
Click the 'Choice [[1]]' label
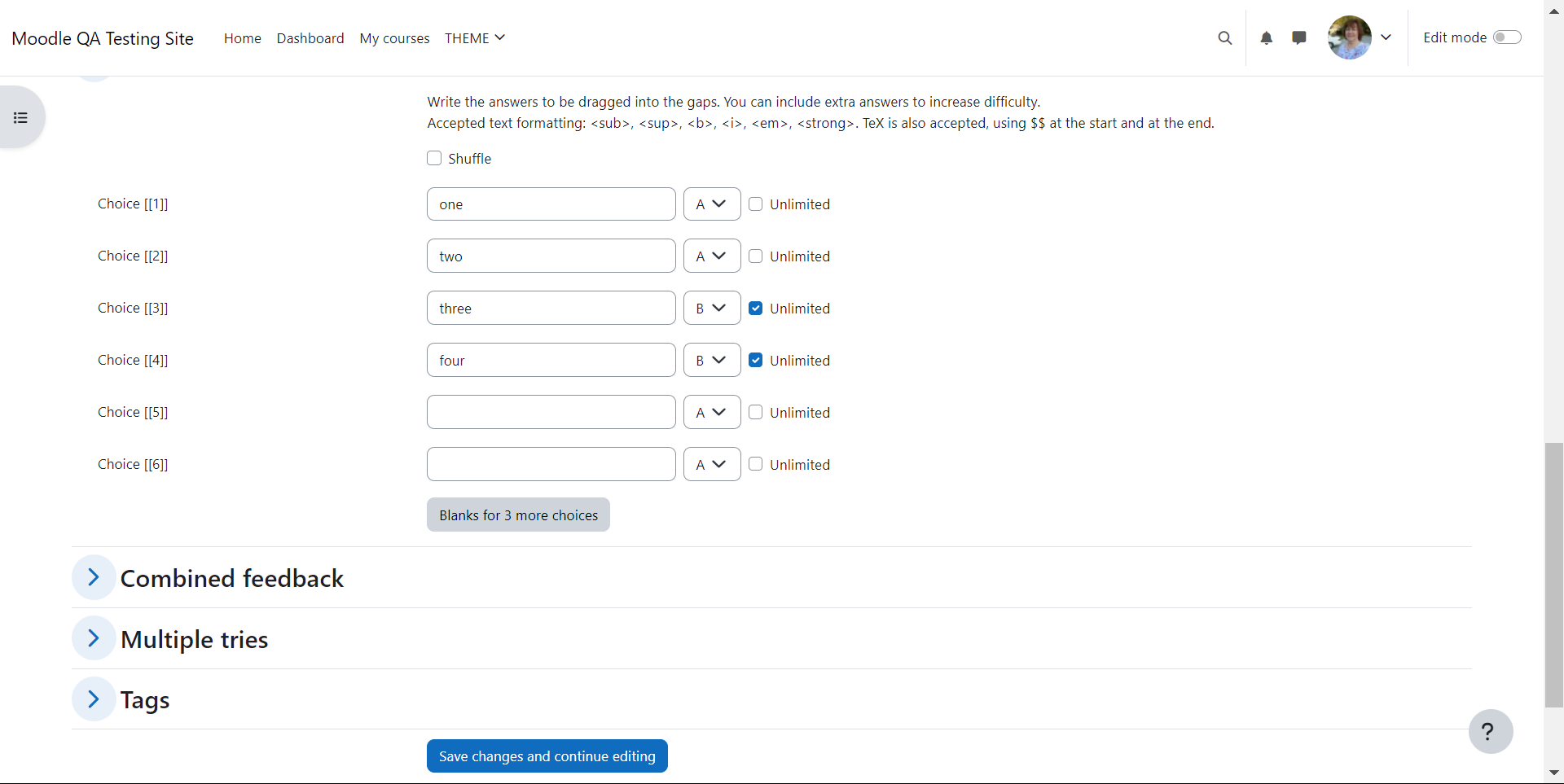tap(133, 204)
